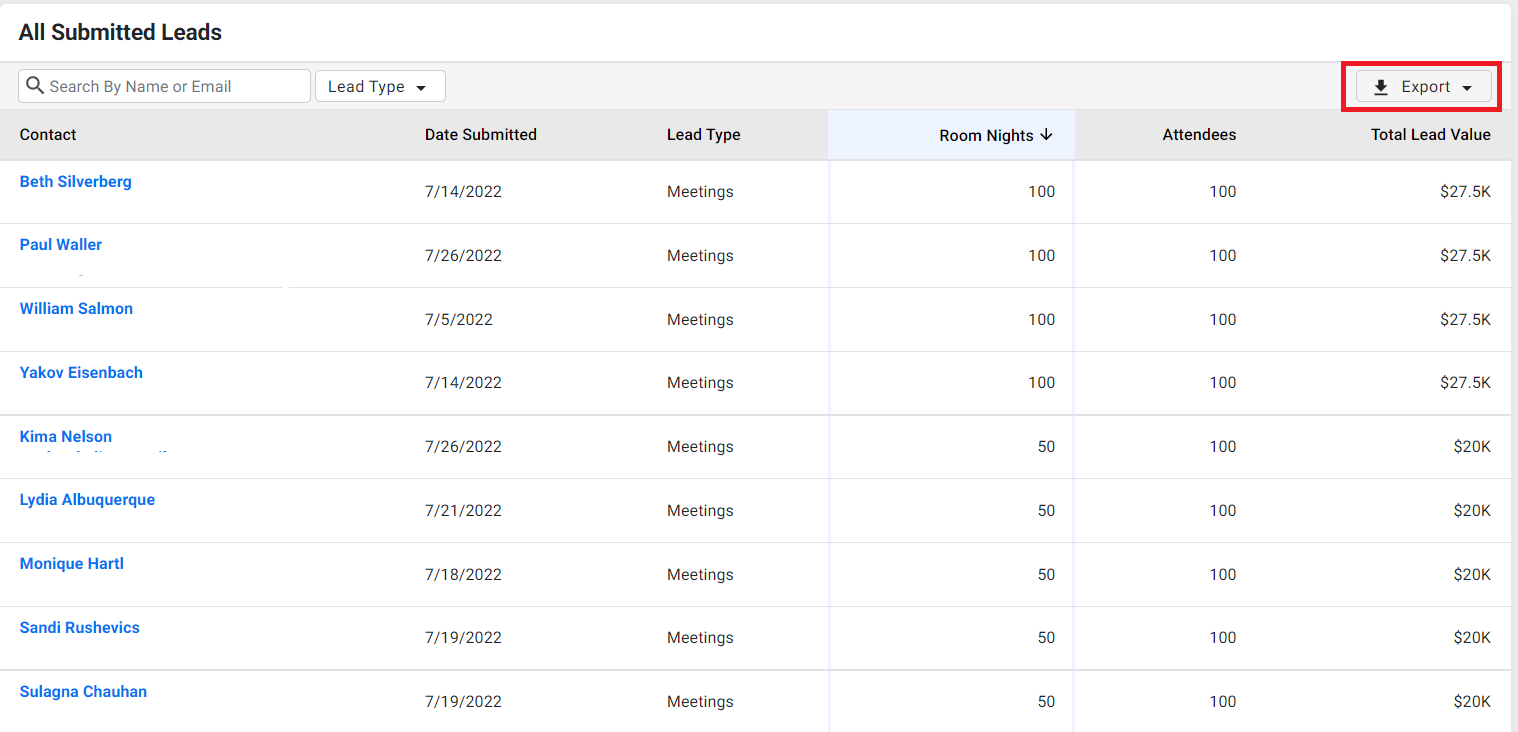Click Room Nights 50 in Monique Hartl row

[1046, 574]
